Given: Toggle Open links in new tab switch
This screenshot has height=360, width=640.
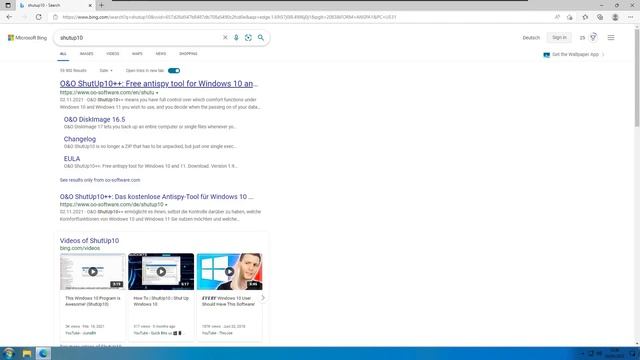Looking at the screenshot, I should [x=174, y=71].
